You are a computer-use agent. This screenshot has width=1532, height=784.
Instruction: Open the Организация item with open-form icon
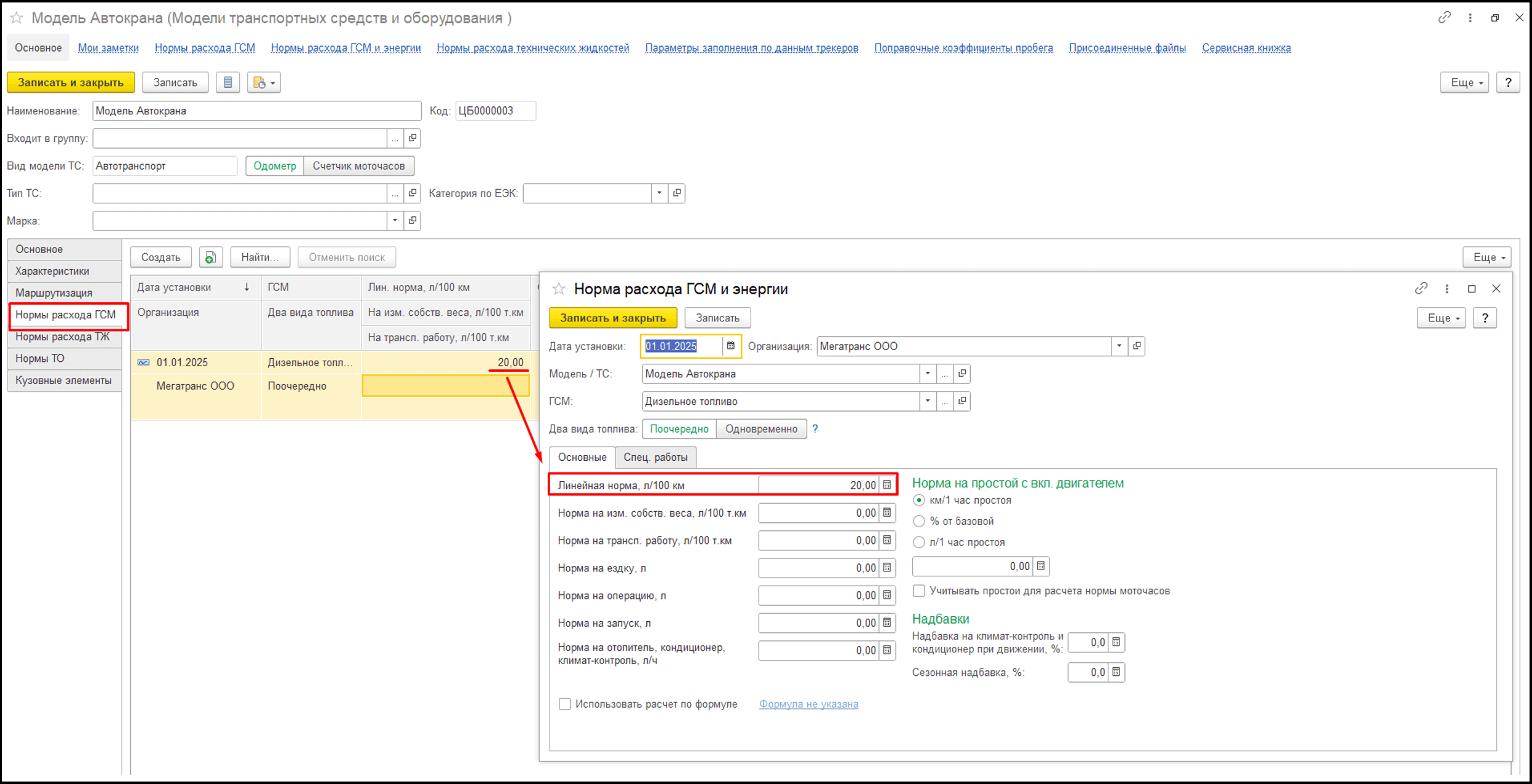click(x=1137, y=346)
